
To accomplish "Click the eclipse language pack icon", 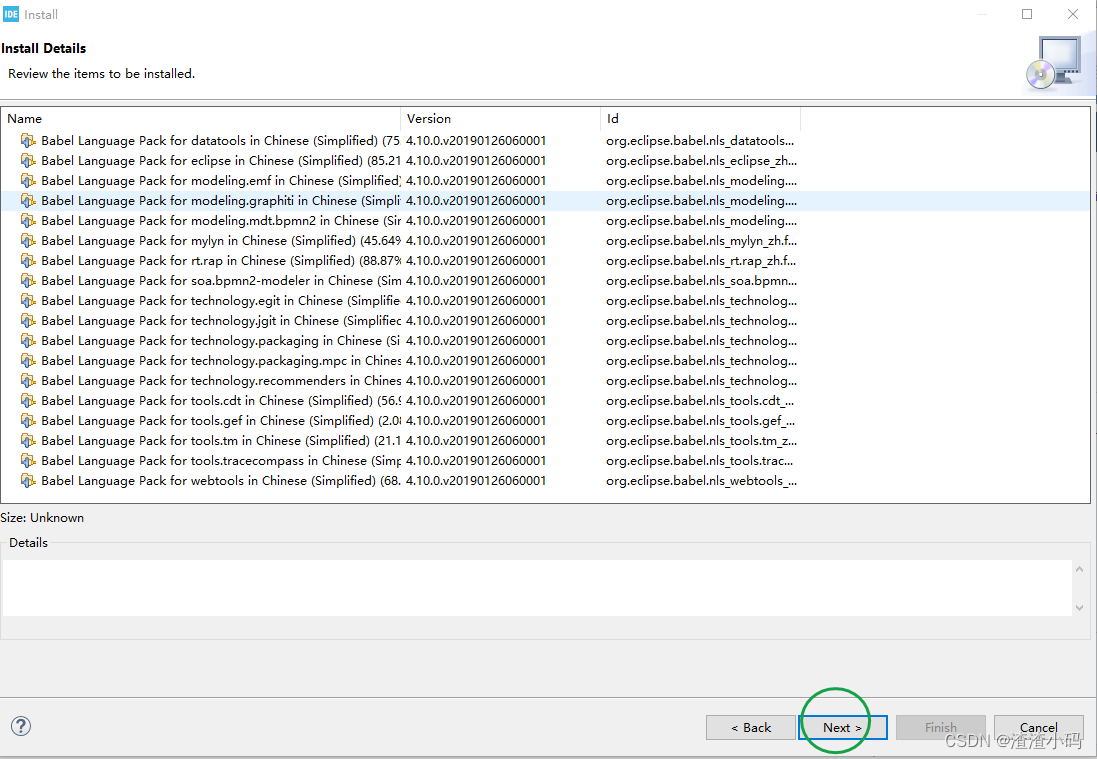I will click(28, 160).
